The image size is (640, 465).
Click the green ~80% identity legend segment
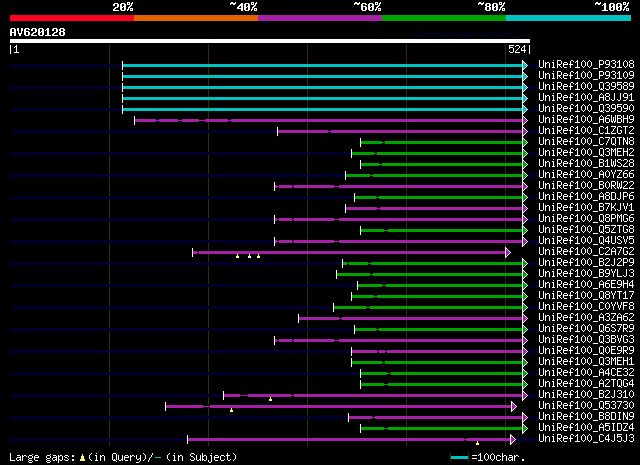444,18
